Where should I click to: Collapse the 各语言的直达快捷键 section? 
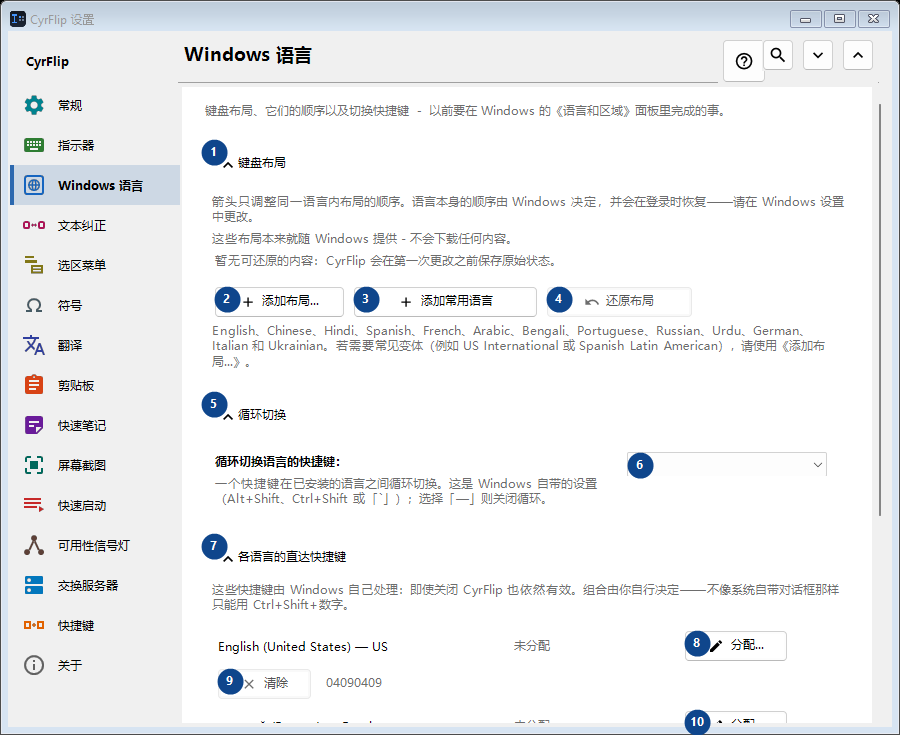(228, 558)
